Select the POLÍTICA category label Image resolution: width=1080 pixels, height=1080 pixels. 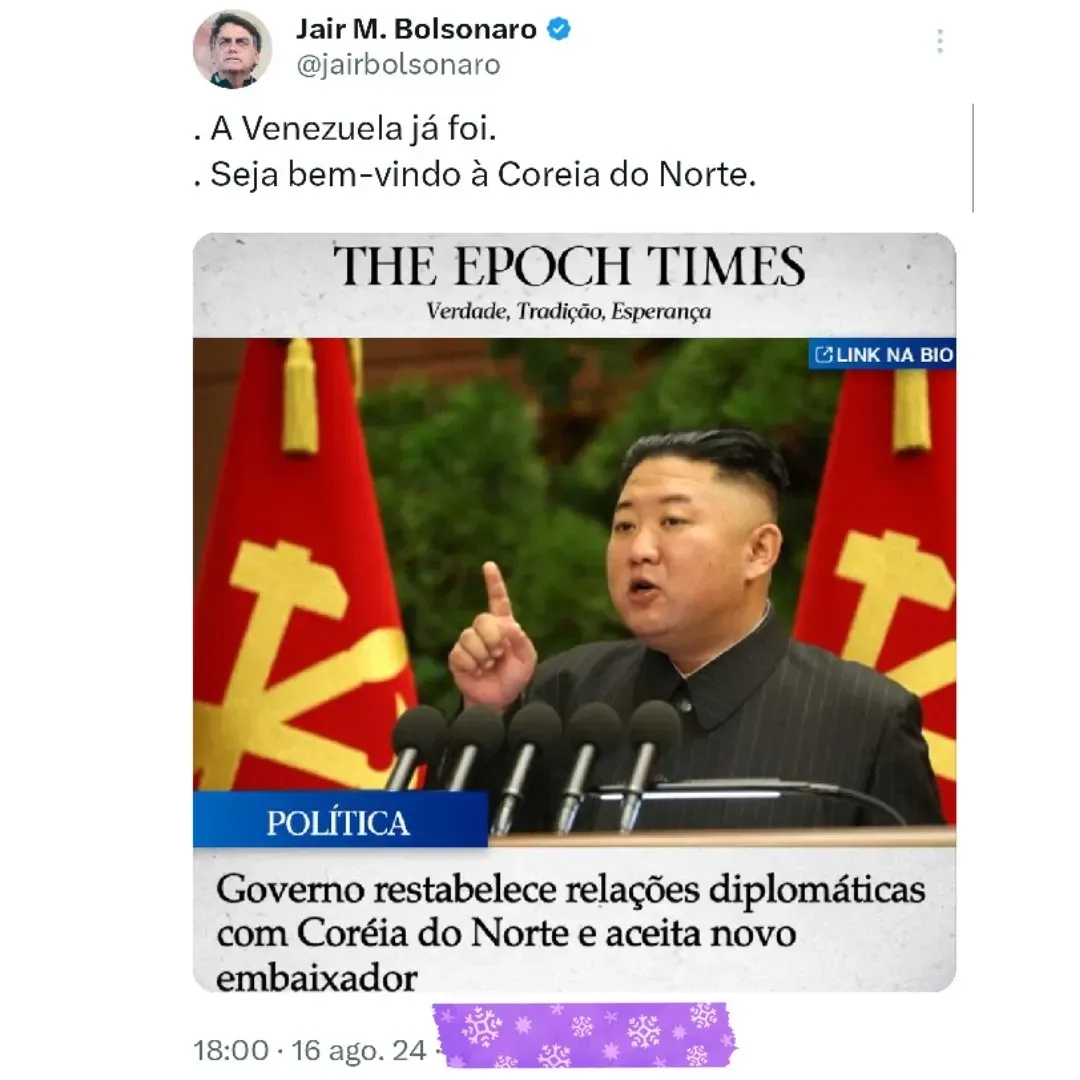pos(340,820)
